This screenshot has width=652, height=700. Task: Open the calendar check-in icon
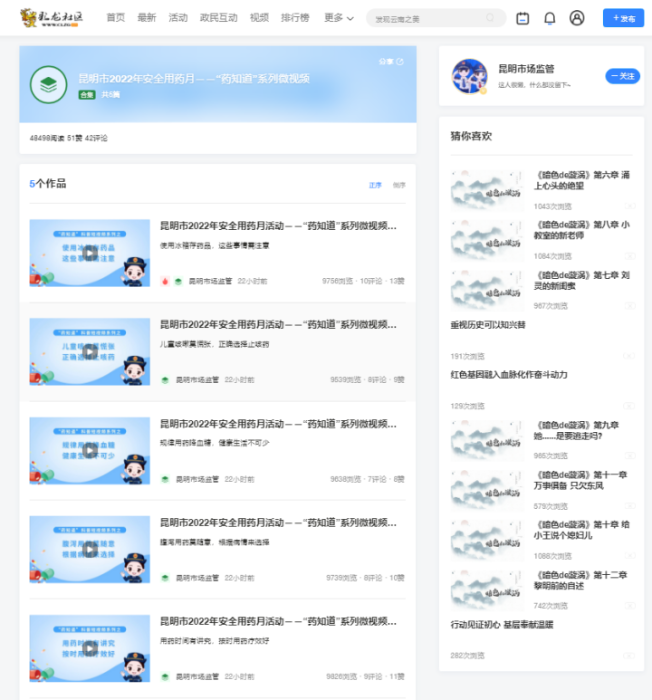(522, 18)
